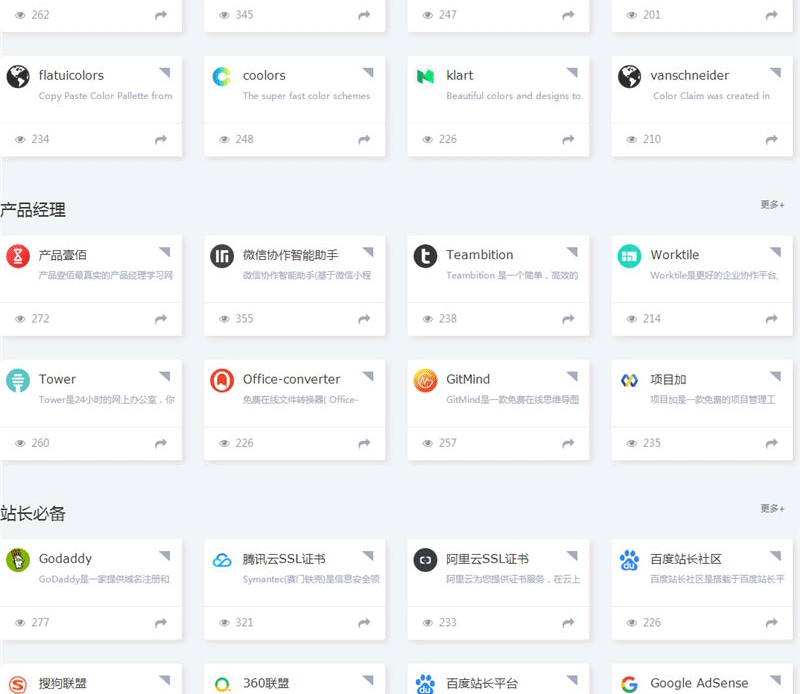Click description 'Copy Paste Color Pallette from'
Screen dimensions: 800x694
click(x=106, y=96)
